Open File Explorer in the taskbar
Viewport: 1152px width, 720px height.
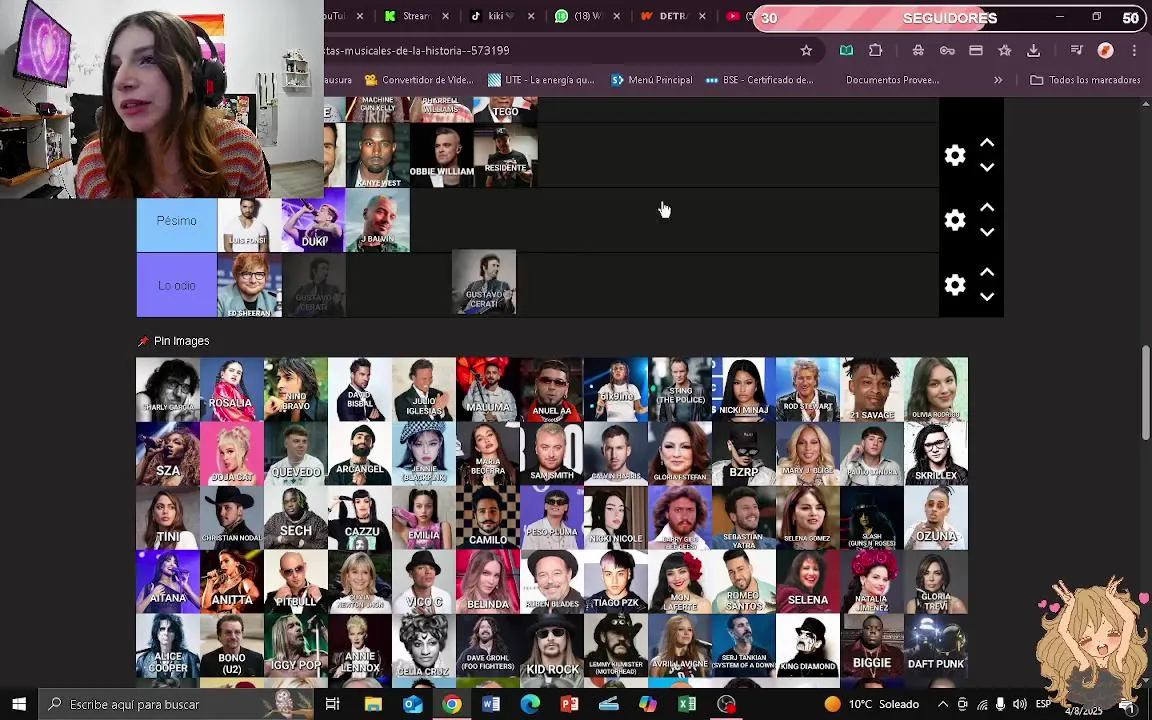point(373,704)
